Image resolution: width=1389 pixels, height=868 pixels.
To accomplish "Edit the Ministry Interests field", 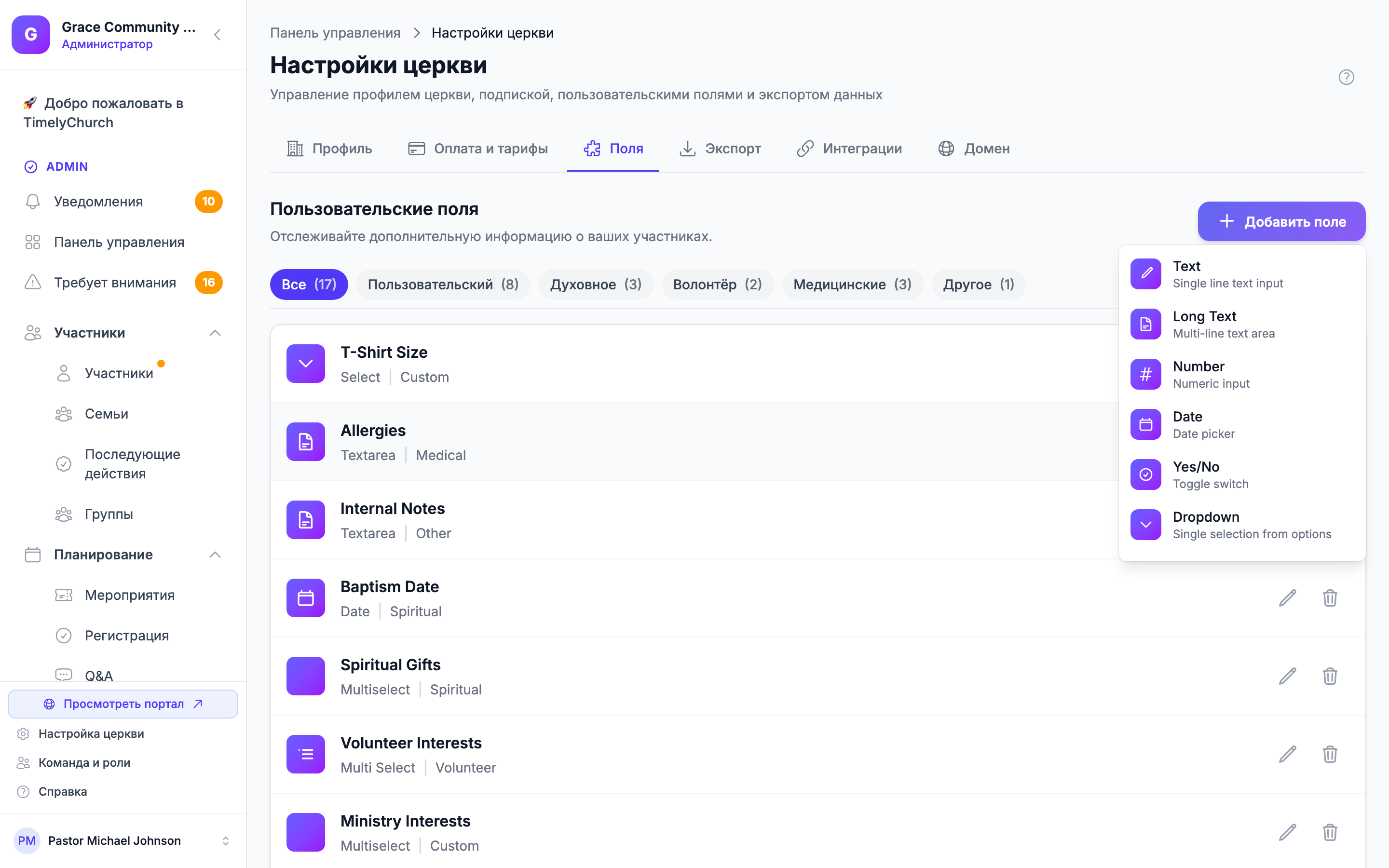I will point(1287,832).
